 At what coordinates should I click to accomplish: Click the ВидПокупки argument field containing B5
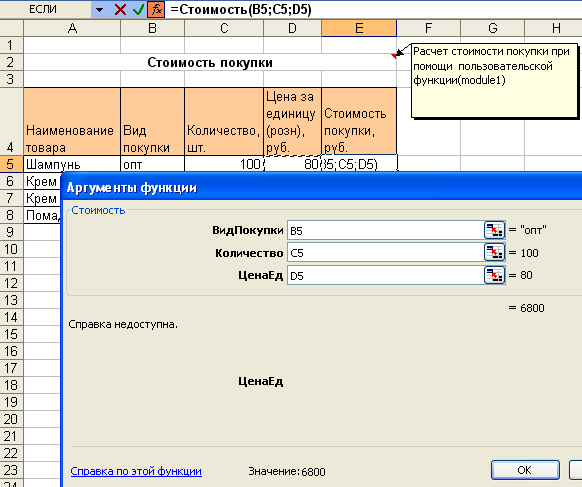click(385, 231)
